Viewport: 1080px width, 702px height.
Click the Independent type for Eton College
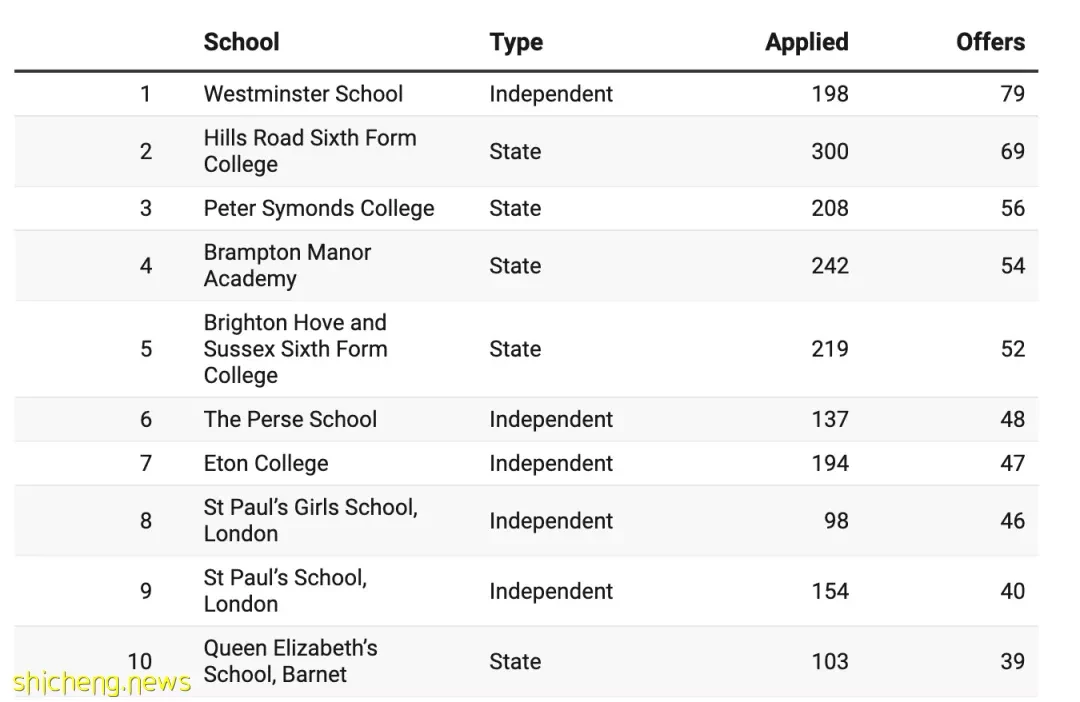pyautogui.click(x=551, y=463)
